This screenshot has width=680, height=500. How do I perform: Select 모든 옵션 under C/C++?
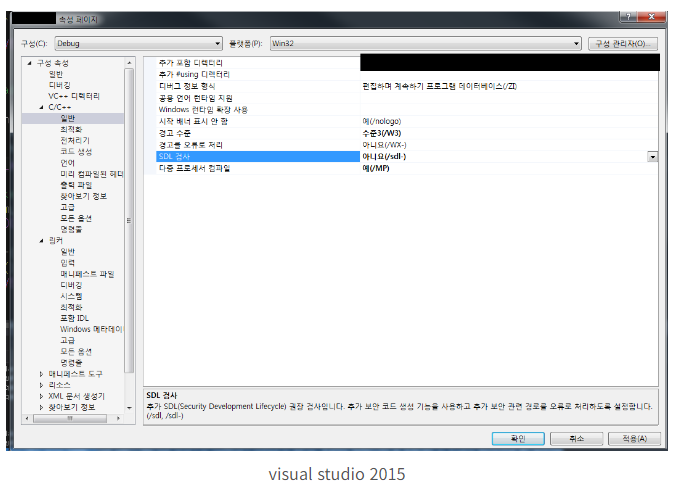click(x=76, y=218)
